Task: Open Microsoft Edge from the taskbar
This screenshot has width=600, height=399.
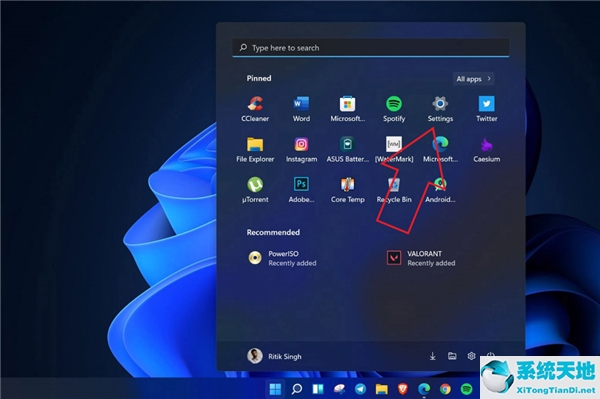Action: [x=424, y=389]
